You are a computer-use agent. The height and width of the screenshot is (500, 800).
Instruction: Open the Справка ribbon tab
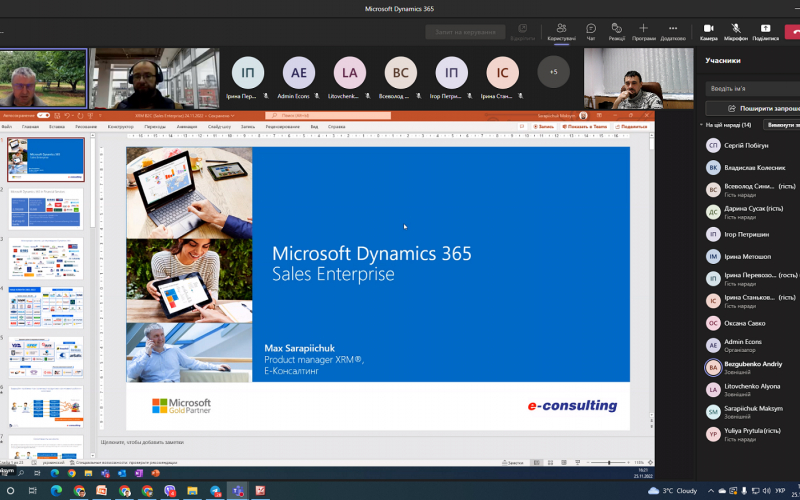337,127
